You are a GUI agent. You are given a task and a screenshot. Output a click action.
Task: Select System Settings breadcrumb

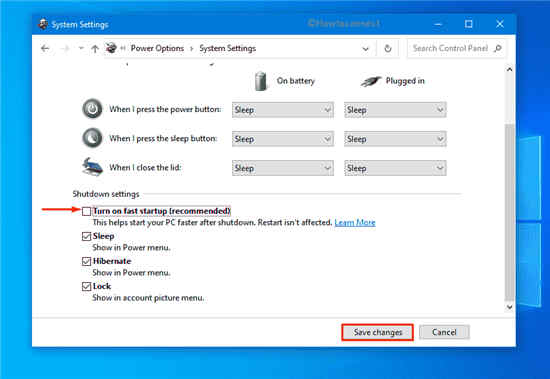point(228,48)
